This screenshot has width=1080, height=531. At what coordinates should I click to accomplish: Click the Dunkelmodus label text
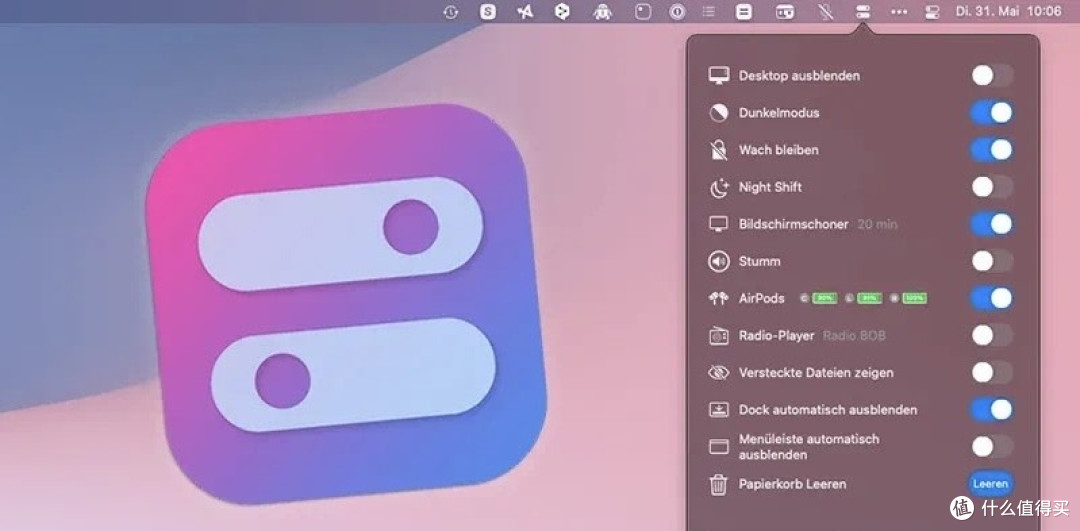pos(779,112)
